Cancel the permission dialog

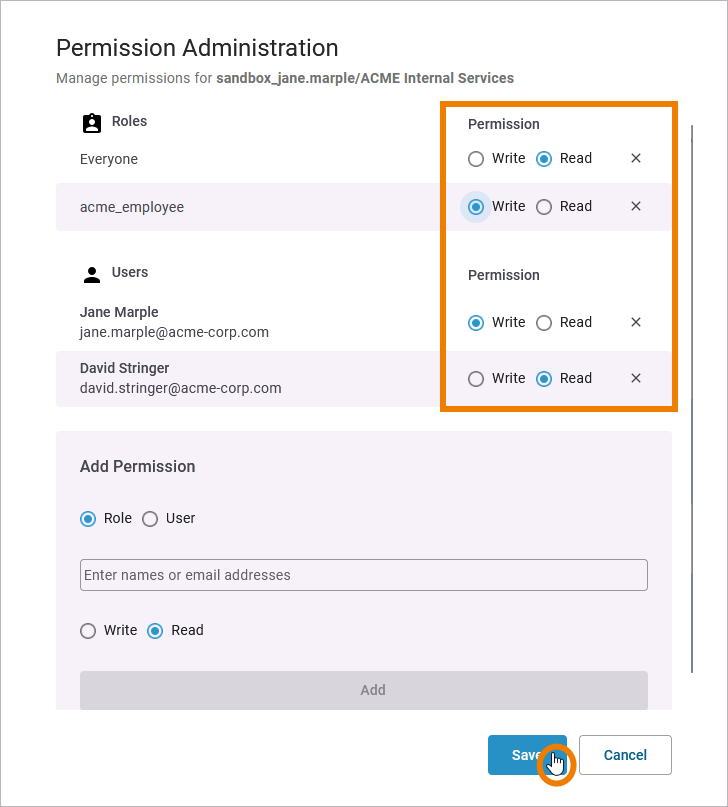625,755
